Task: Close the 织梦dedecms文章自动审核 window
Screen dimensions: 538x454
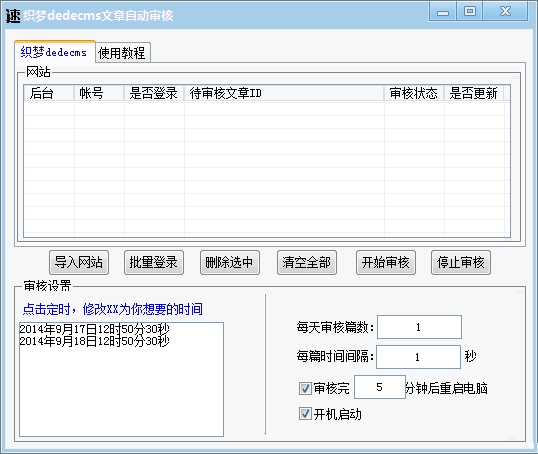Action: click(x=505, y=12)
